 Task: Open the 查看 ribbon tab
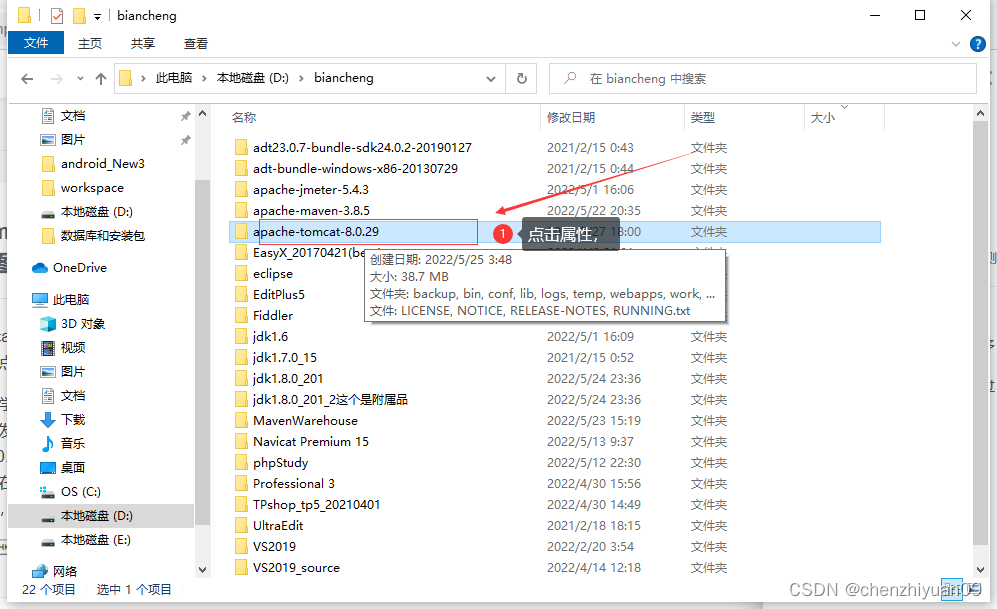[195, 43]
